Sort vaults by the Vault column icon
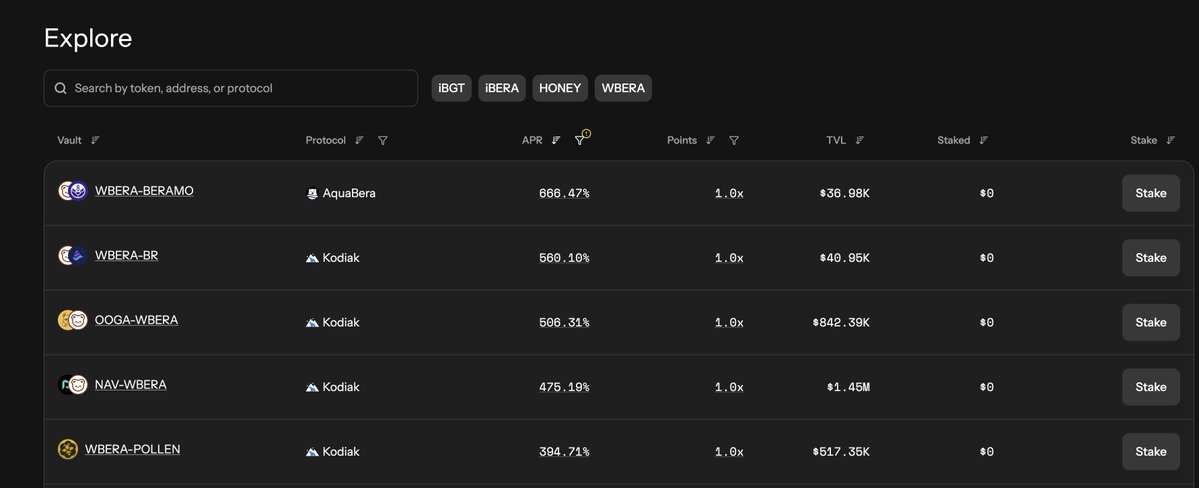 (95, 141)
